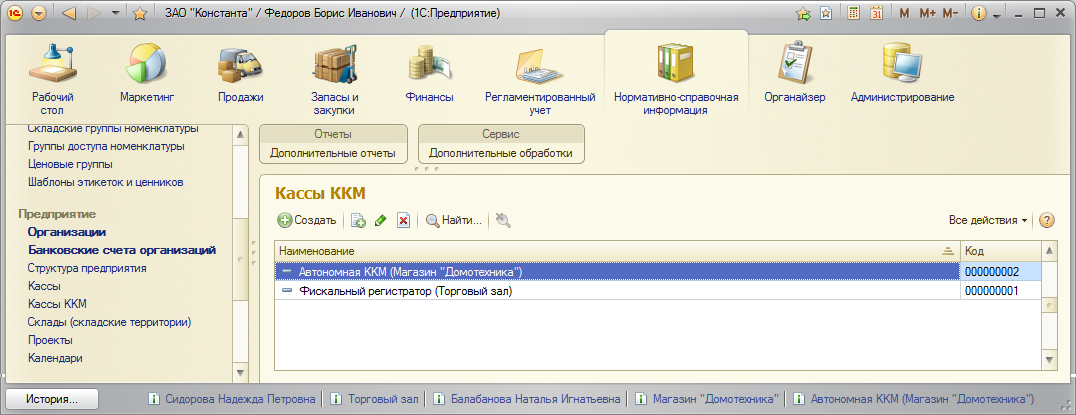
Task: Open Проекты in sidebar
Action: point(50,340)
